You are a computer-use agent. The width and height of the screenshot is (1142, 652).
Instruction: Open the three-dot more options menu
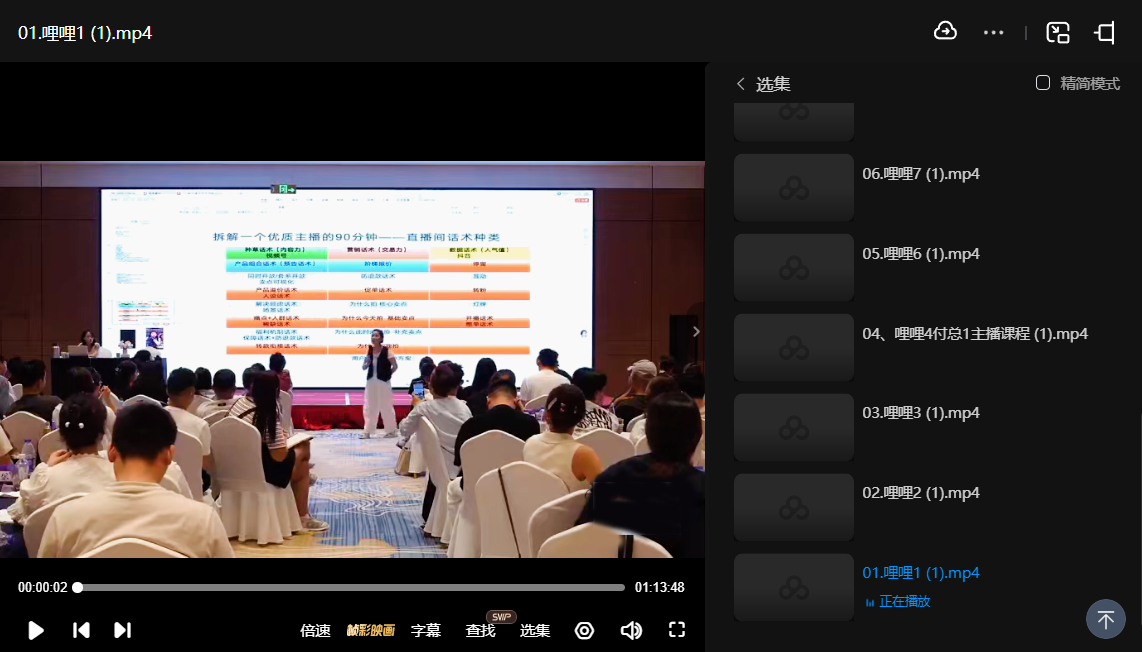(993, 32)
